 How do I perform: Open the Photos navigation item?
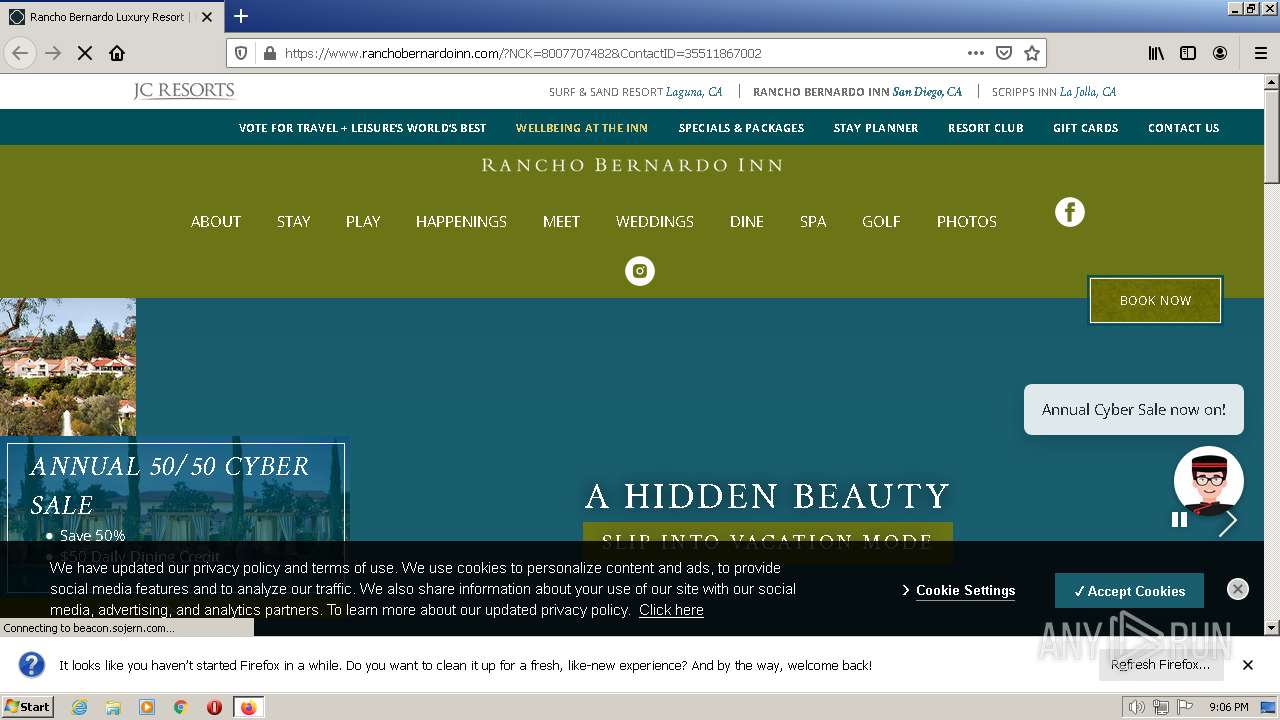(967, 222)
